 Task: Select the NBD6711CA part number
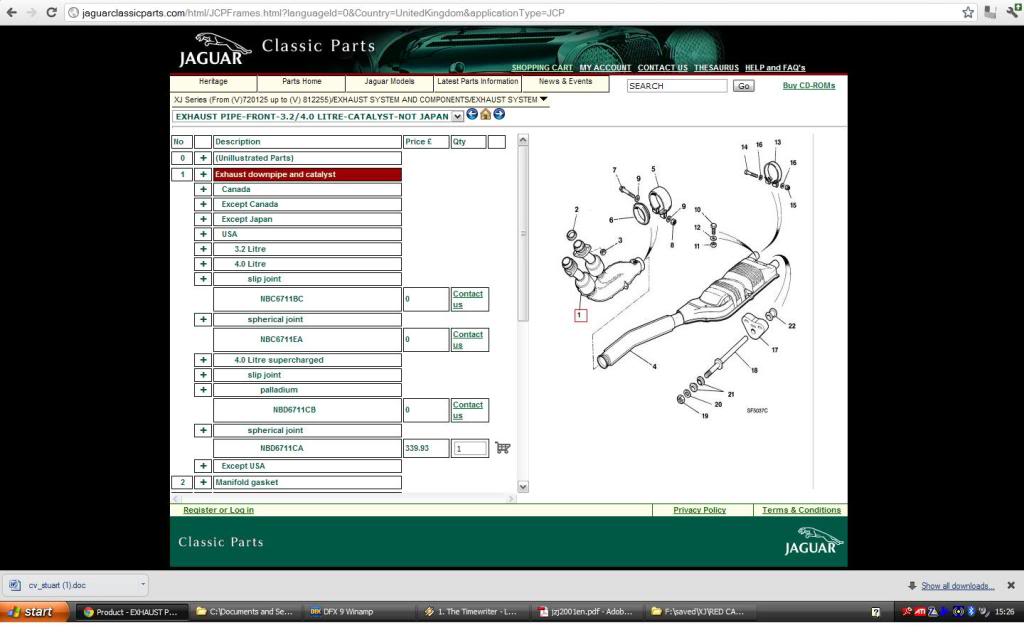pos(281,449)
